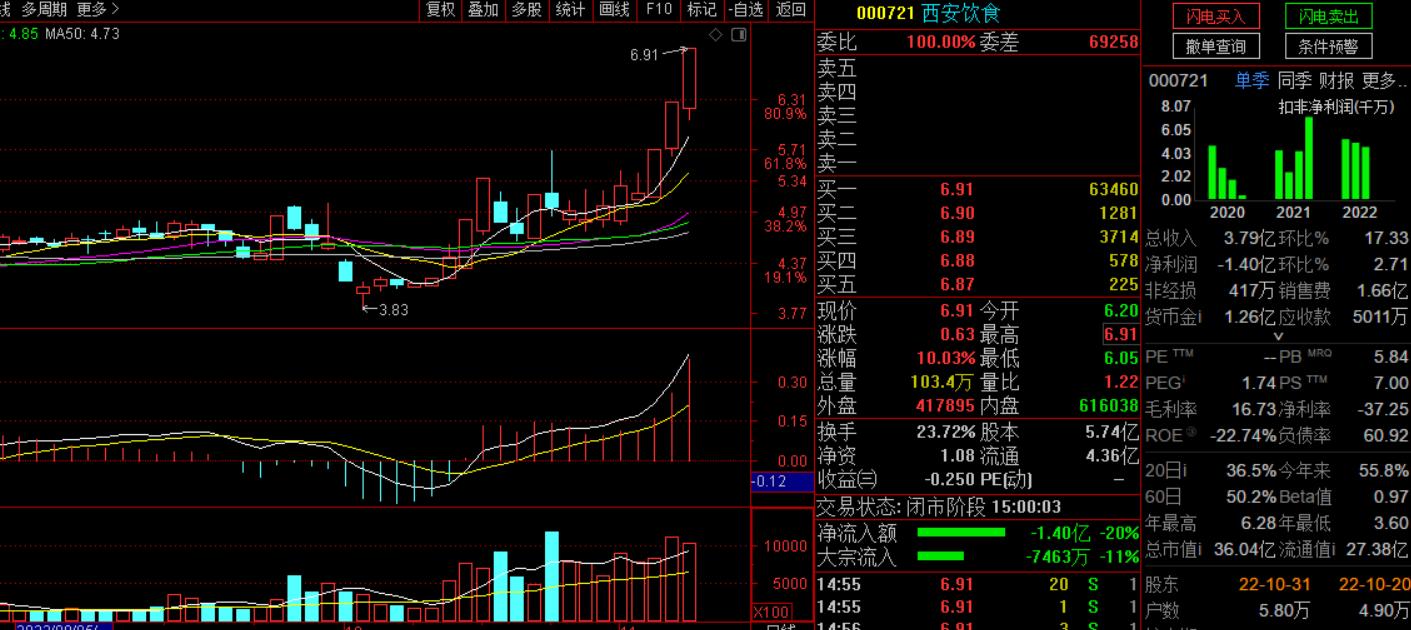This screenshot has width=1411, height=630.
Task: Open F10 company information
Action: pyautogui.click(x=659, y=10)
